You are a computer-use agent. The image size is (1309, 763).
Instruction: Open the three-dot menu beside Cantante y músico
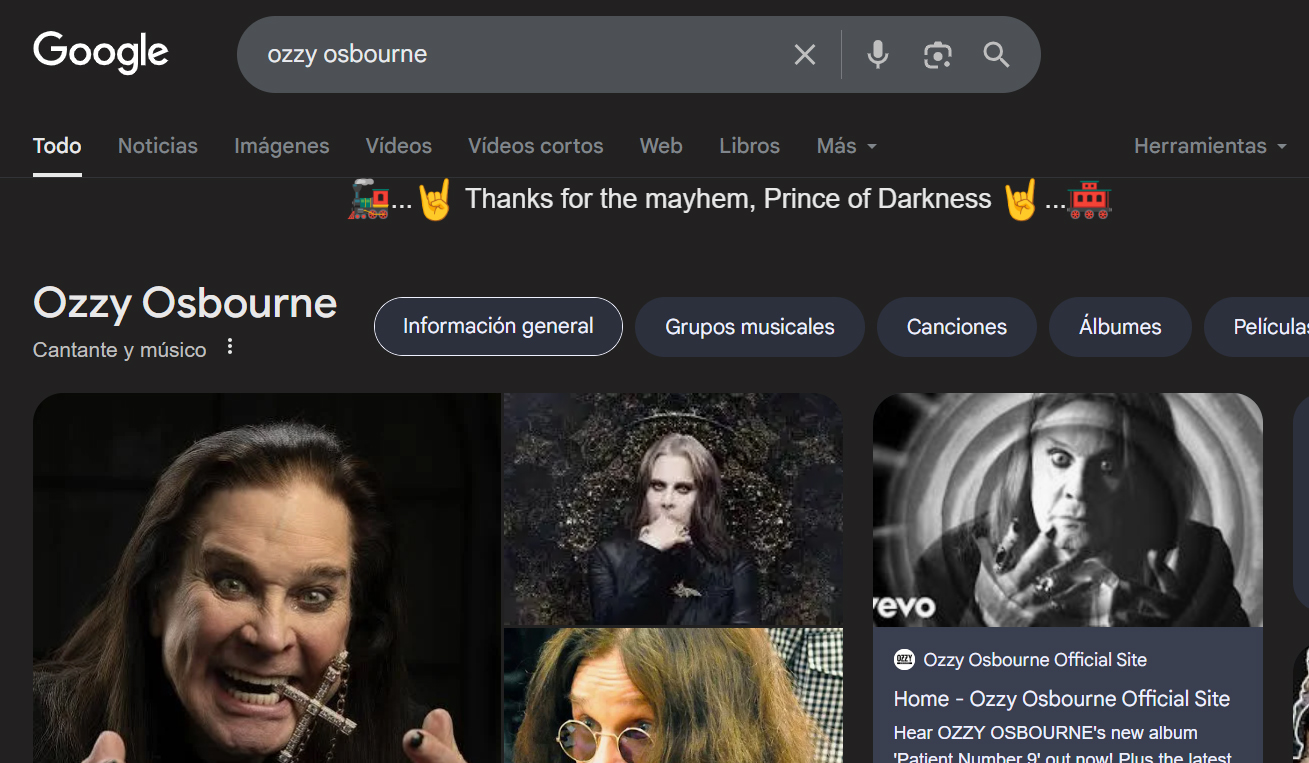(230, 347)
